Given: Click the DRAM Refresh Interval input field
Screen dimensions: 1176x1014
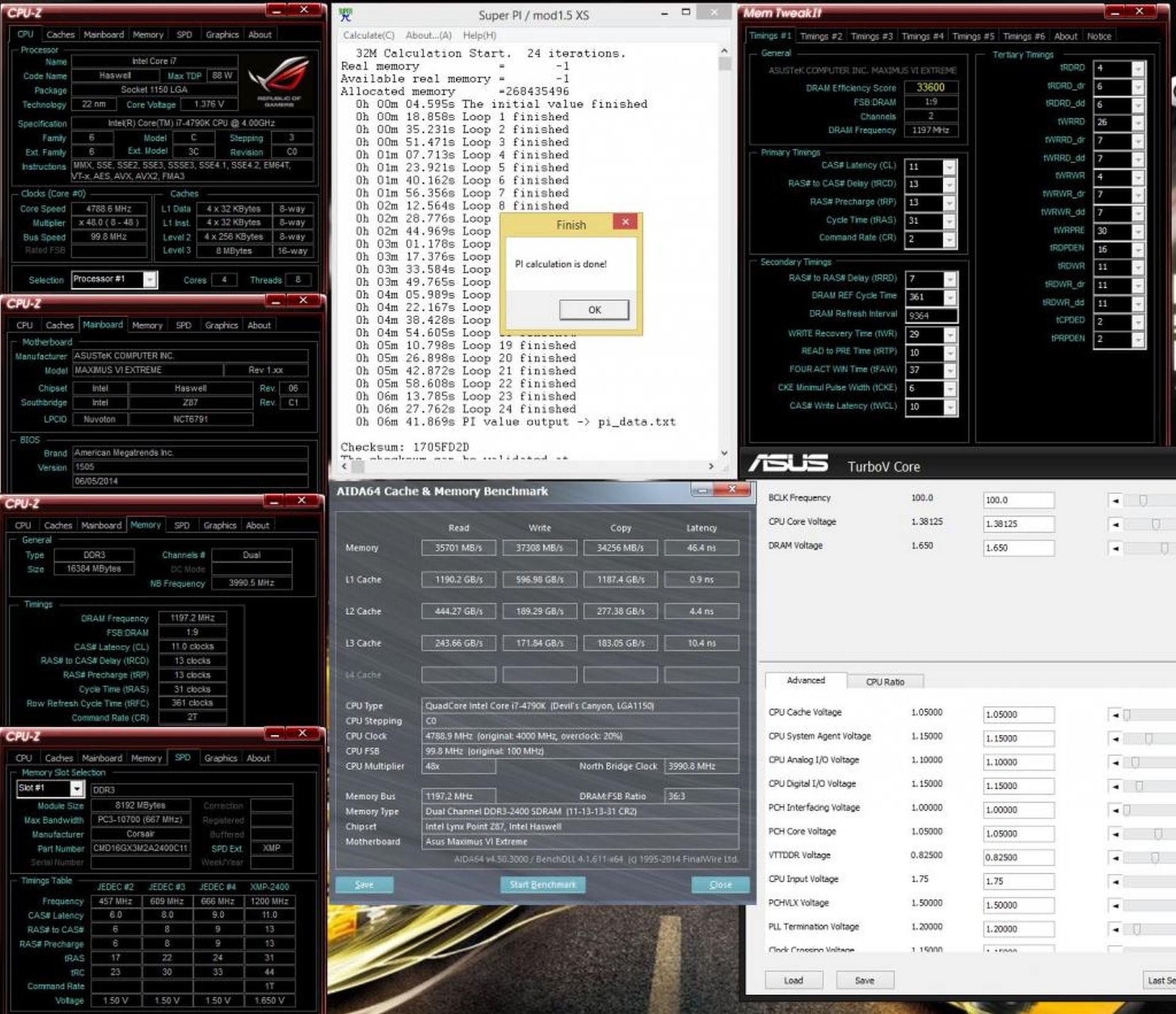Looking at the screenshot, I should point(931,315).
